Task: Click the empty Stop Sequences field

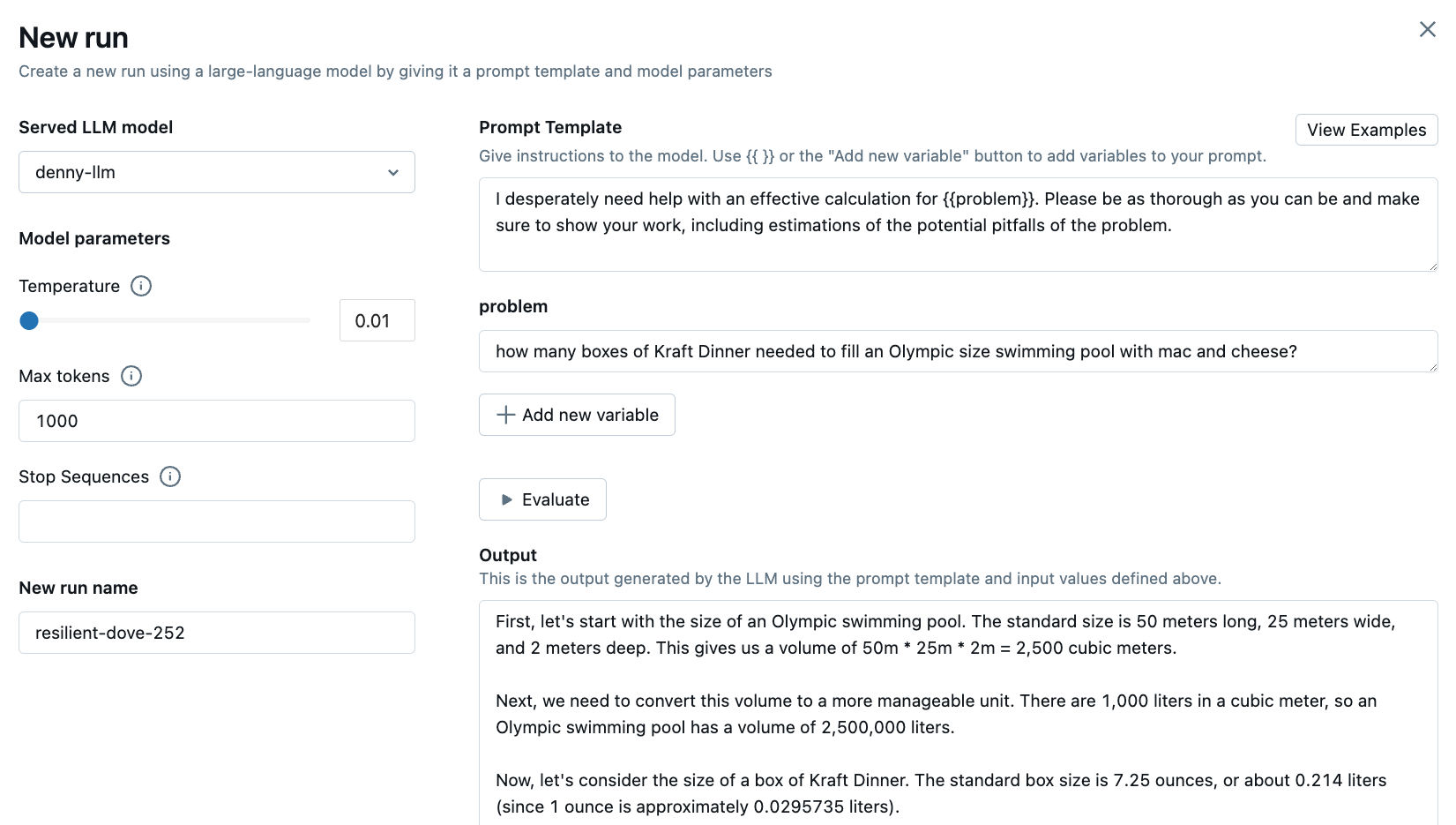Action: (216, 521)
